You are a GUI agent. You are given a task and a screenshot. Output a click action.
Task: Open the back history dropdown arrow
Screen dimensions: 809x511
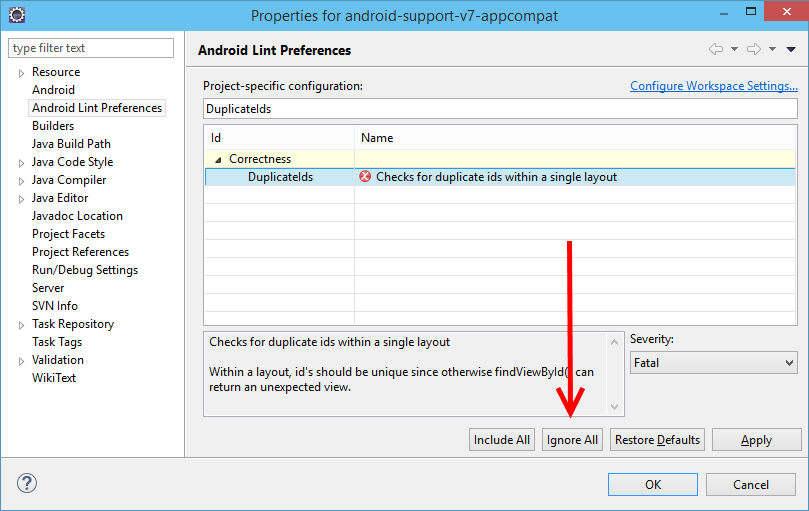(734, 49)
